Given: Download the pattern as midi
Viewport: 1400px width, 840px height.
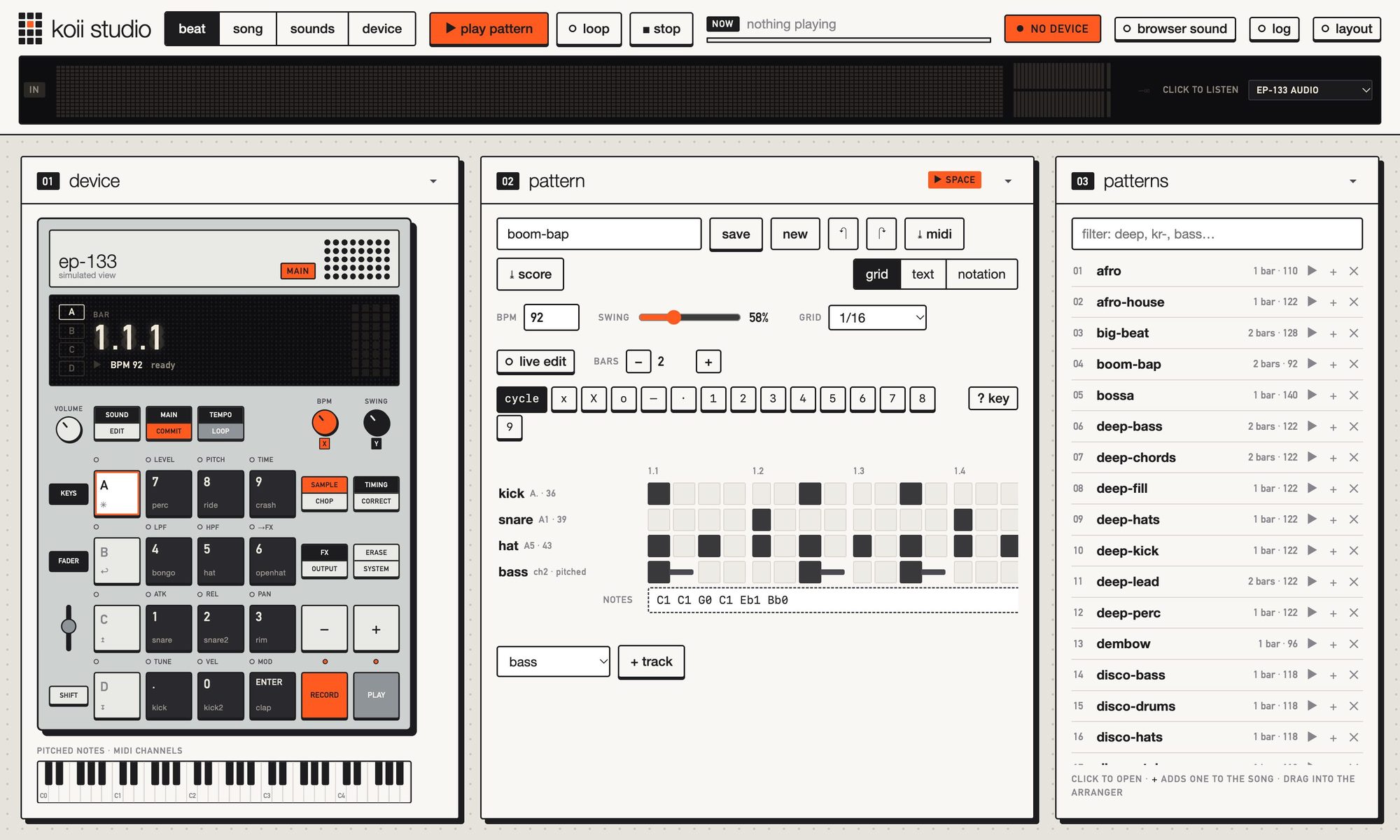Looking at the screenshot, I should [x=934, y=234].
